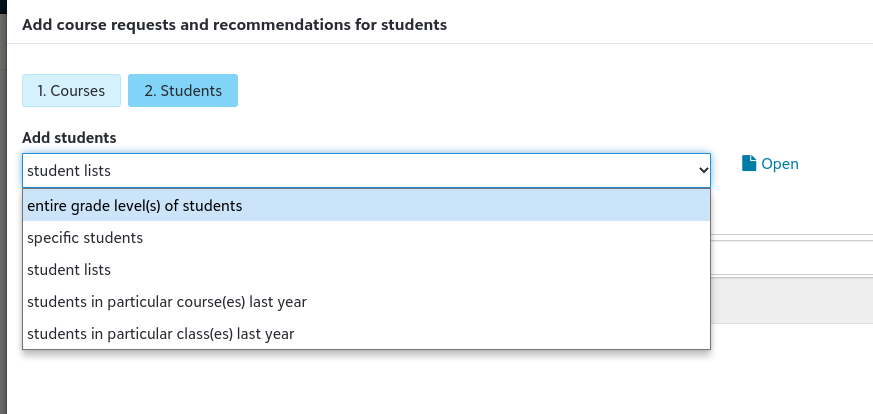Click the dialog title about course requests
Viewport: 873px width, 414px height.
click(x=234, y=24)
